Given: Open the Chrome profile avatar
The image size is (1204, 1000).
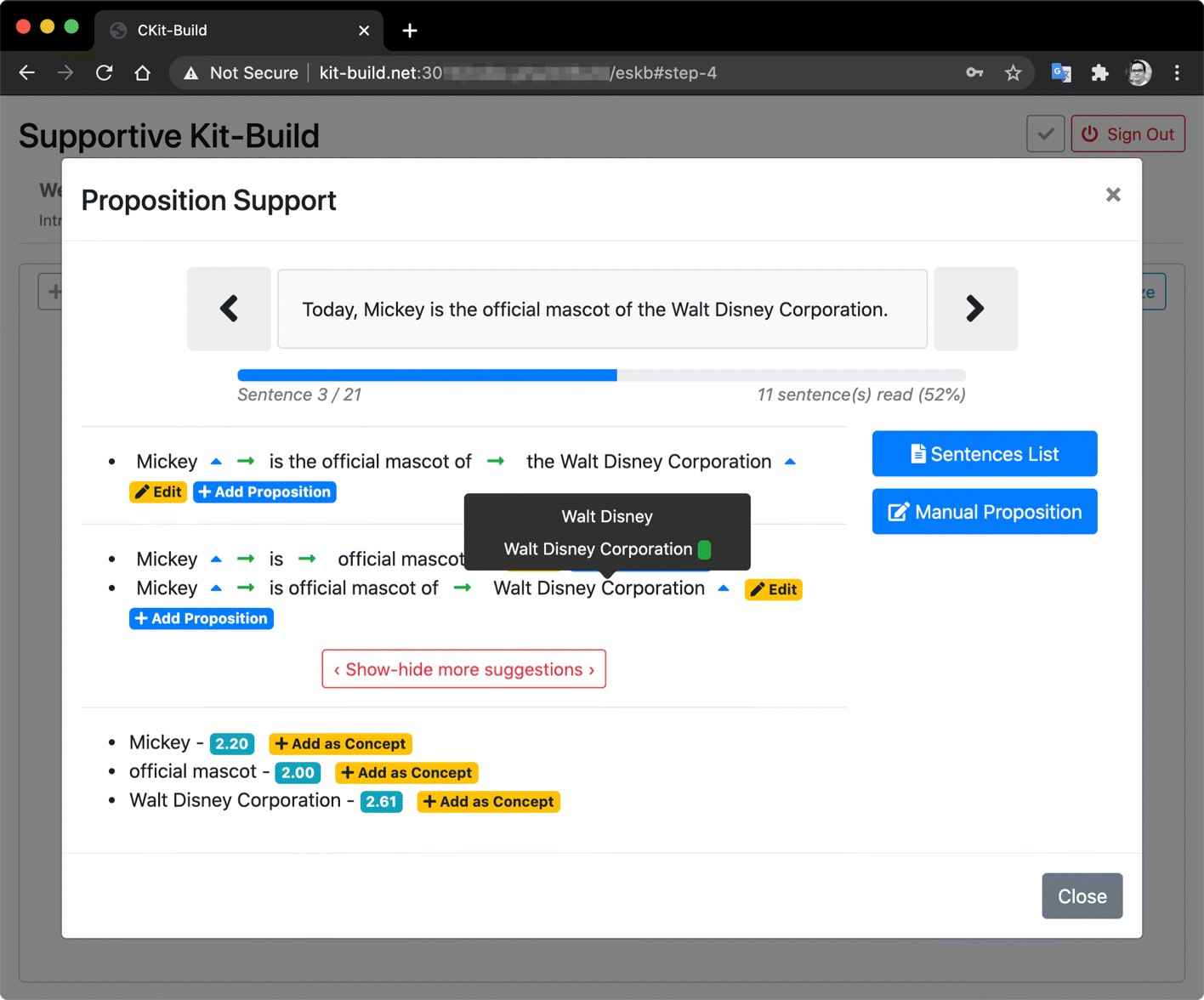Looking at the screenshot, I should click(1139, 73).
